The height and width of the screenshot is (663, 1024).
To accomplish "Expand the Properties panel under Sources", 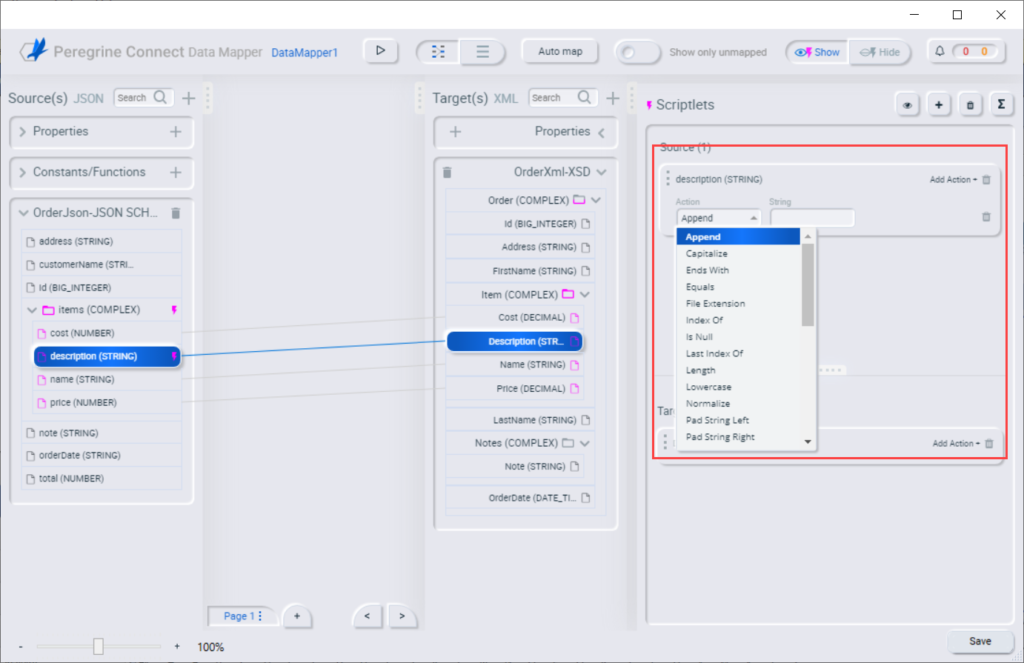I will 22,131.
